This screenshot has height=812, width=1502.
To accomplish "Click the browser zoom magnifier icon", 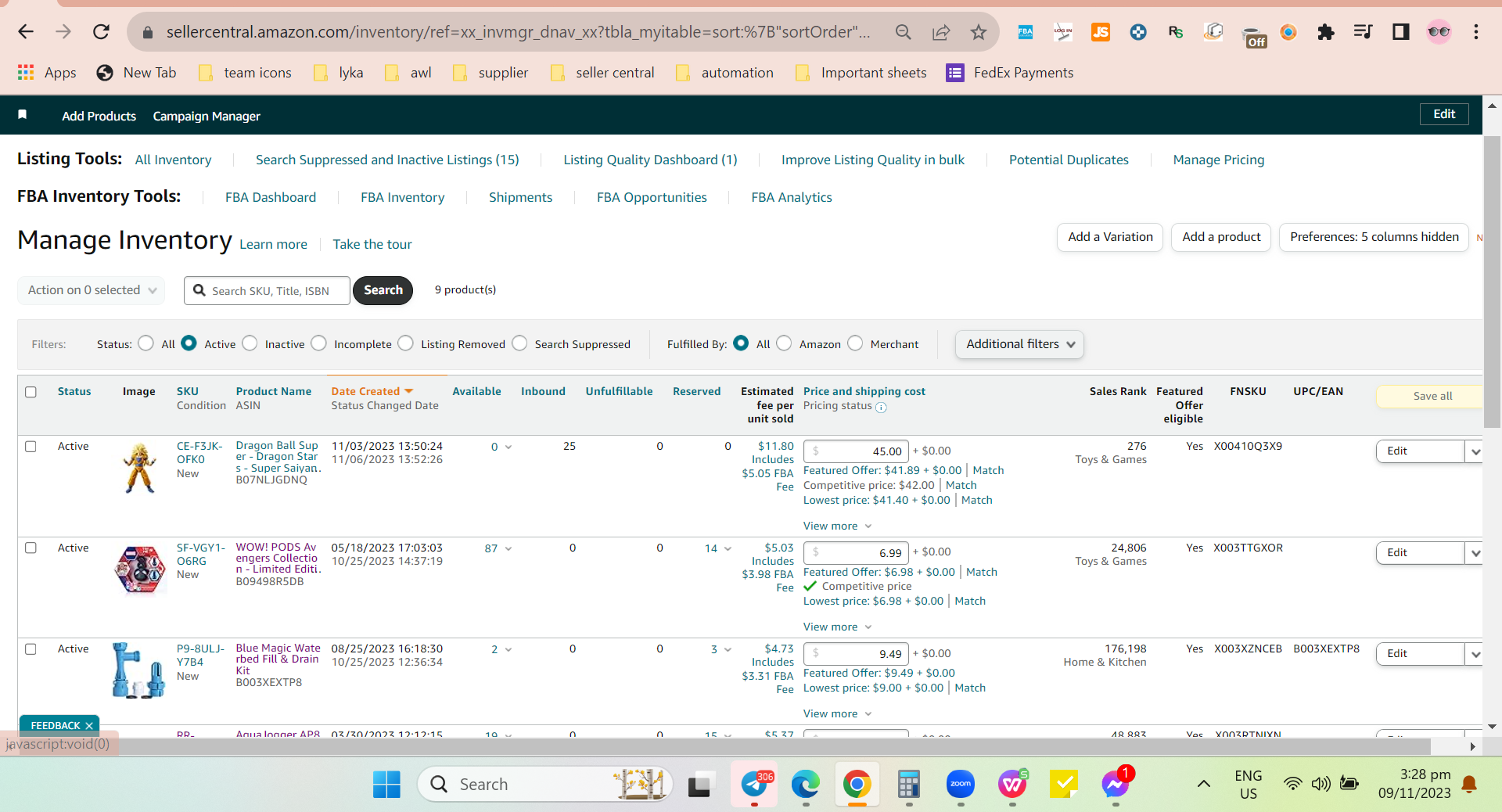I will 904,32.
